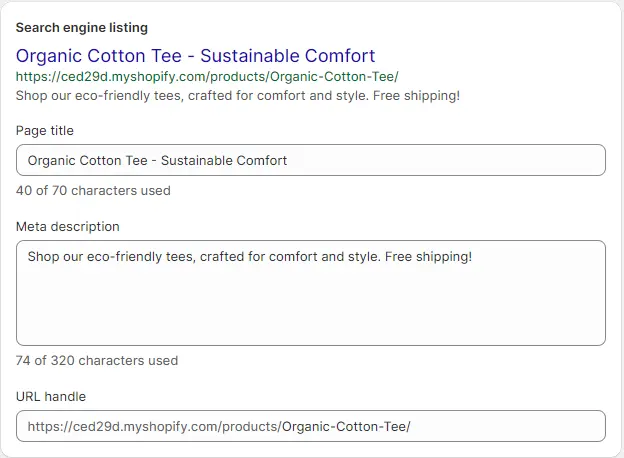Click the URL handle field label

click(x=51, y=396)
